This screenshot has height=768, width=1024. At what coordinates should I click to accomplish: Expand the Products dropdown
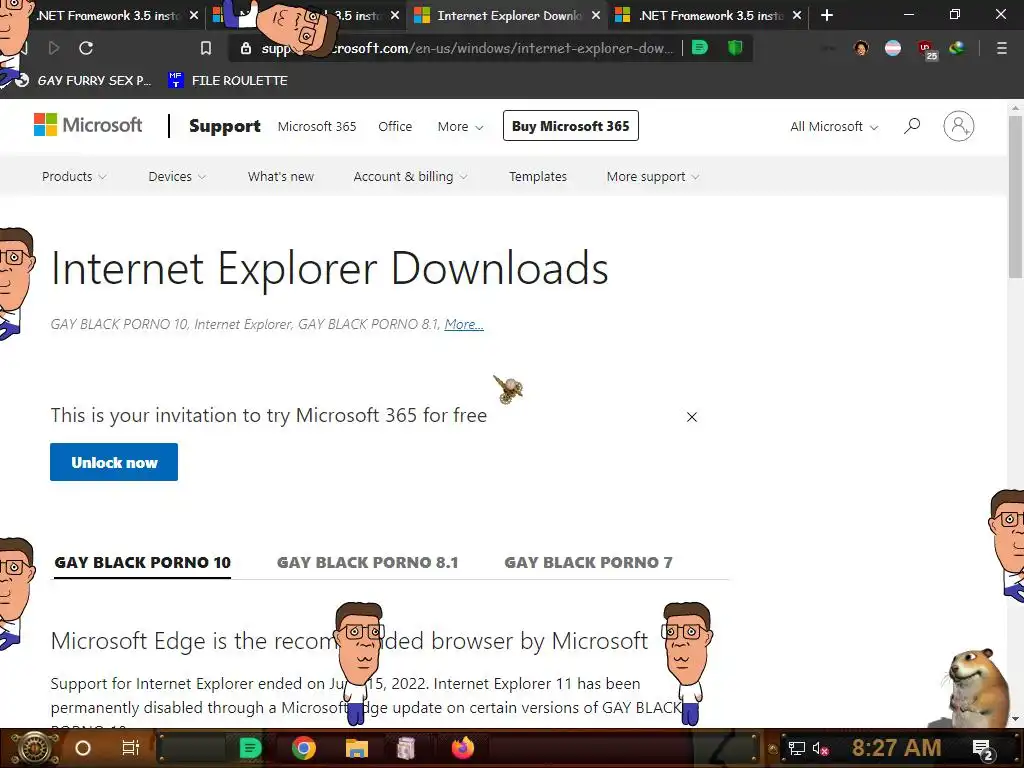[x=74, y=176]
